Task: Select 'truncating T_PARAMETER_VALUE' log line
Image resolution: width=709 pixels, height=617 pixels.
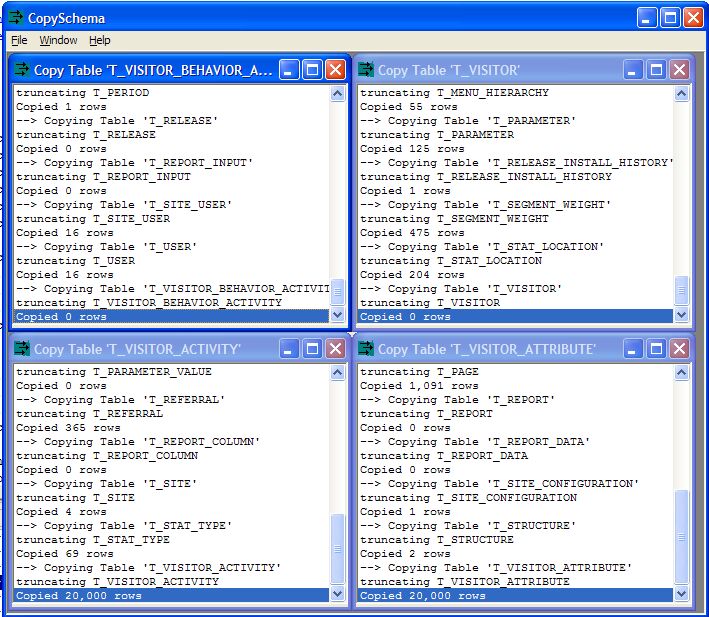Action: (114, 372)
